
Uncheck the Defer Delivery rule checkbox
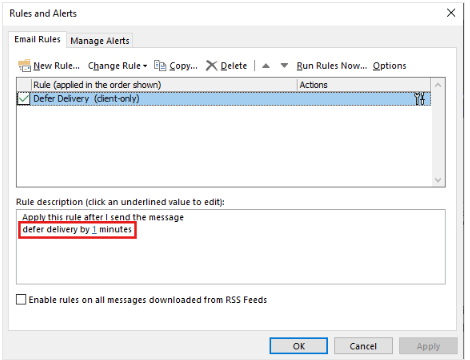23,99
